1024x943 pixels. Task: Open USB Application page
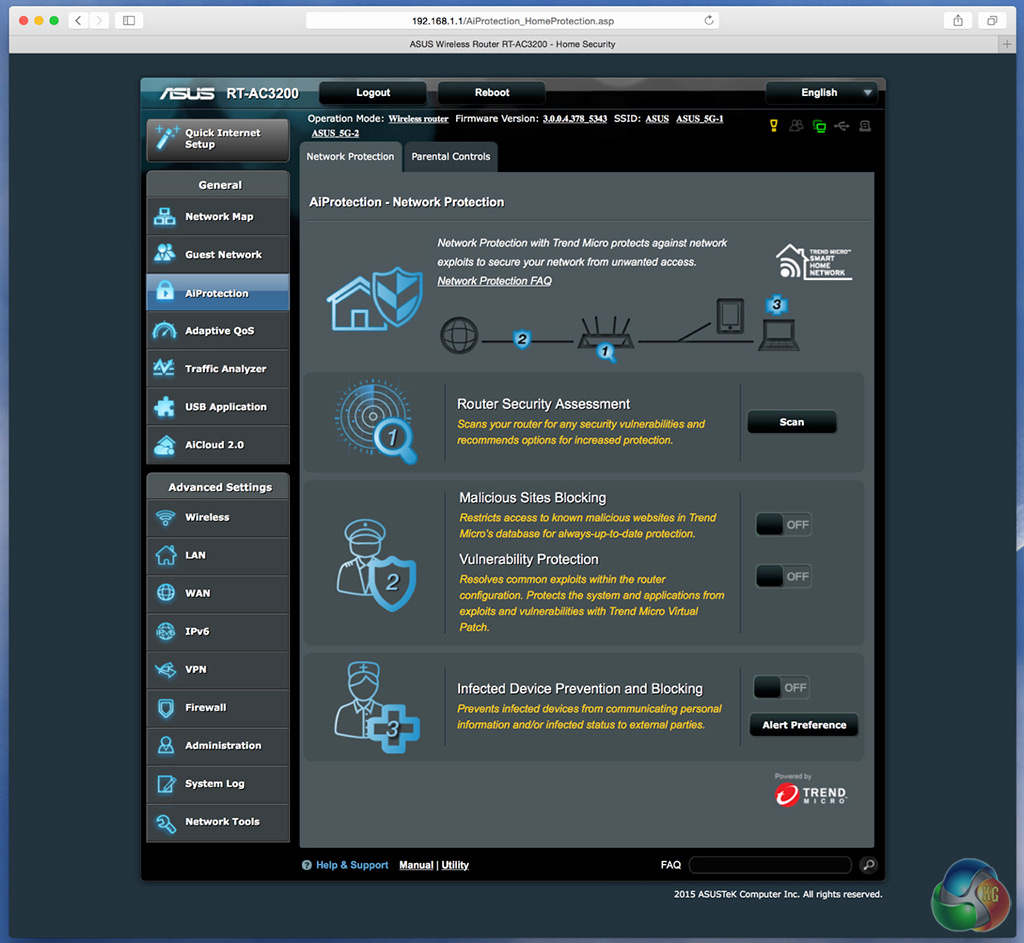coord(218,406)
